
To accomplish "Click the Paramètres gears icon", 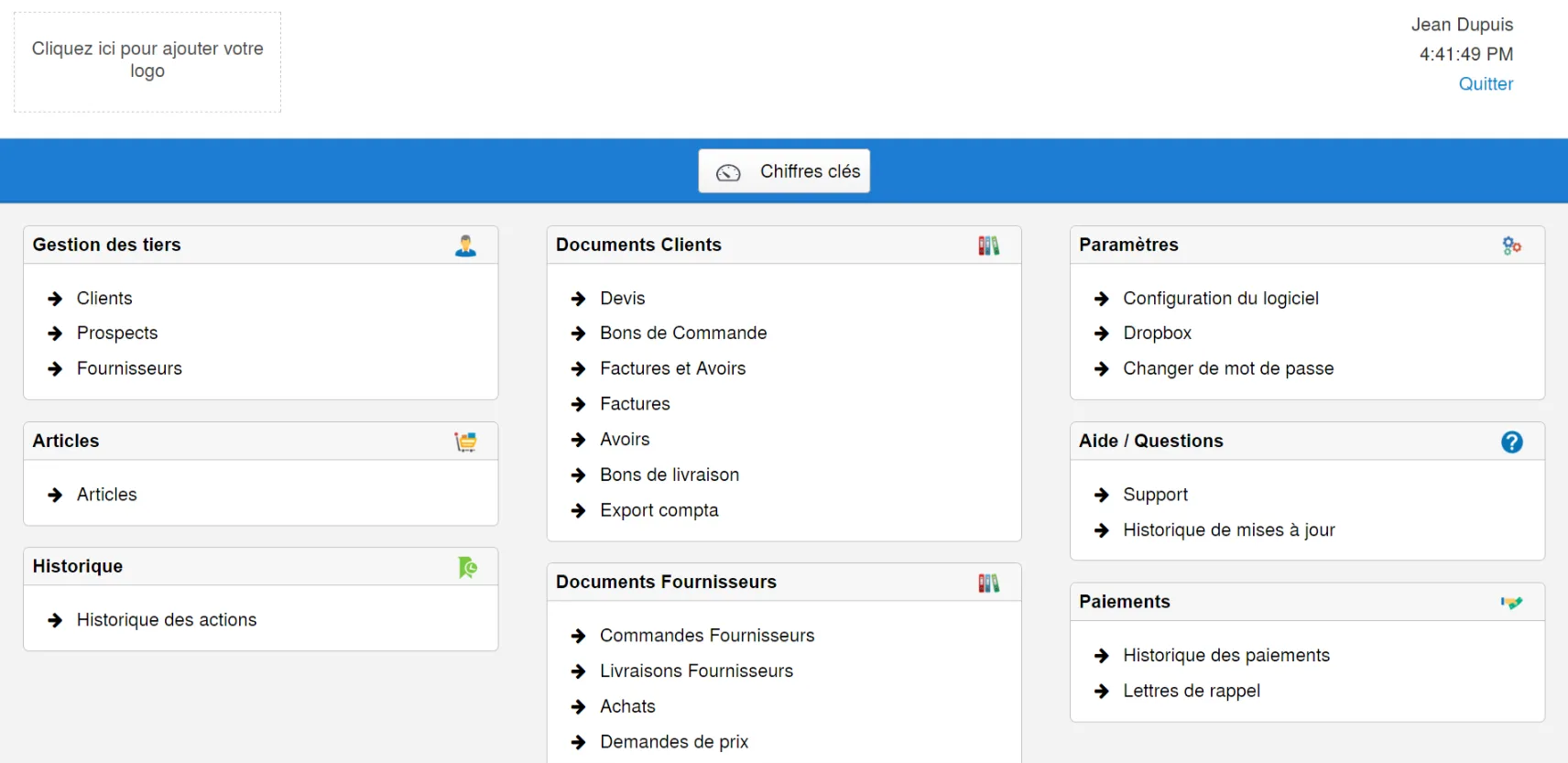I will point(1511,245).
